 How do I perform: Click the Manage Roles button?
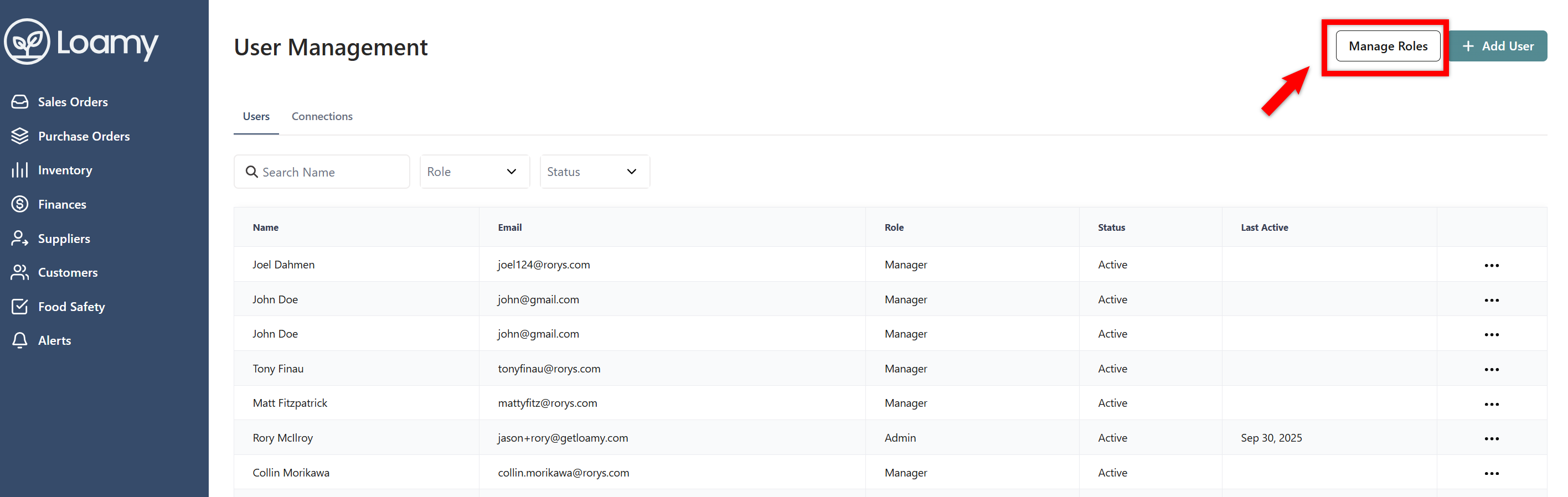click(1387, 46)
